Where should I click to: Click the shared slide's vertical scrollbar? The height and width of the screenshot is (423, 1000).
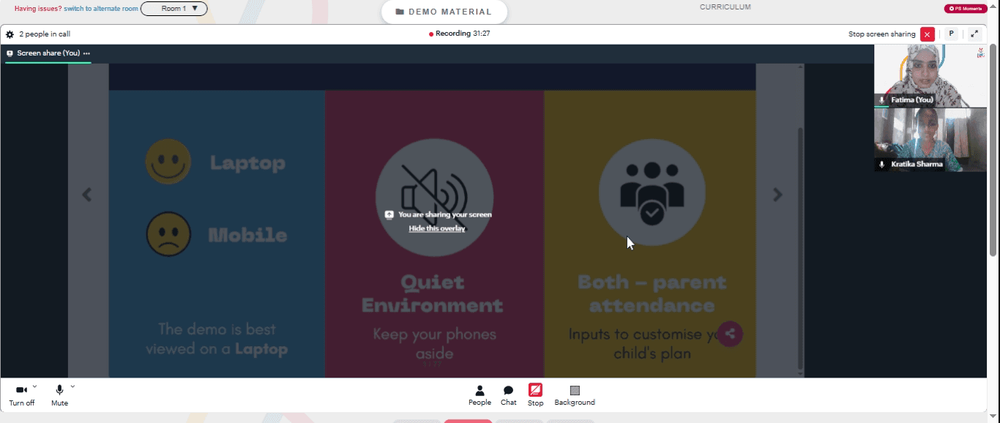coord(800,249)
